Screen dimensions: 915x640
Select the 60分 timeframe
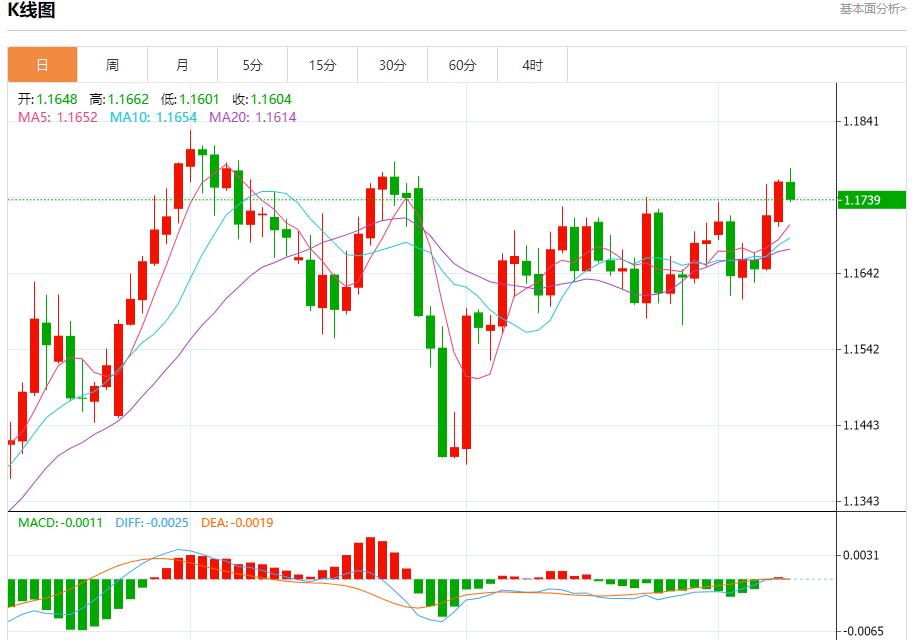tap(462, 64)
